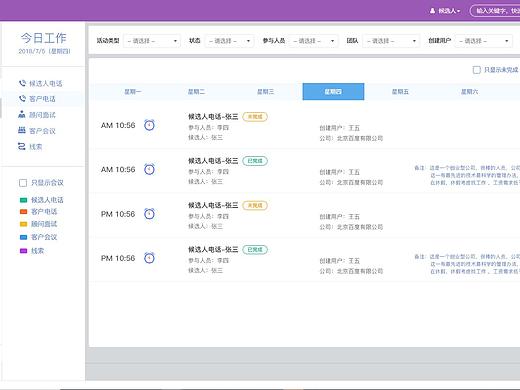The width and height of the screenshot is (520, 390).
Task: Switch to 星期二 tab
Action: point(196,92)
